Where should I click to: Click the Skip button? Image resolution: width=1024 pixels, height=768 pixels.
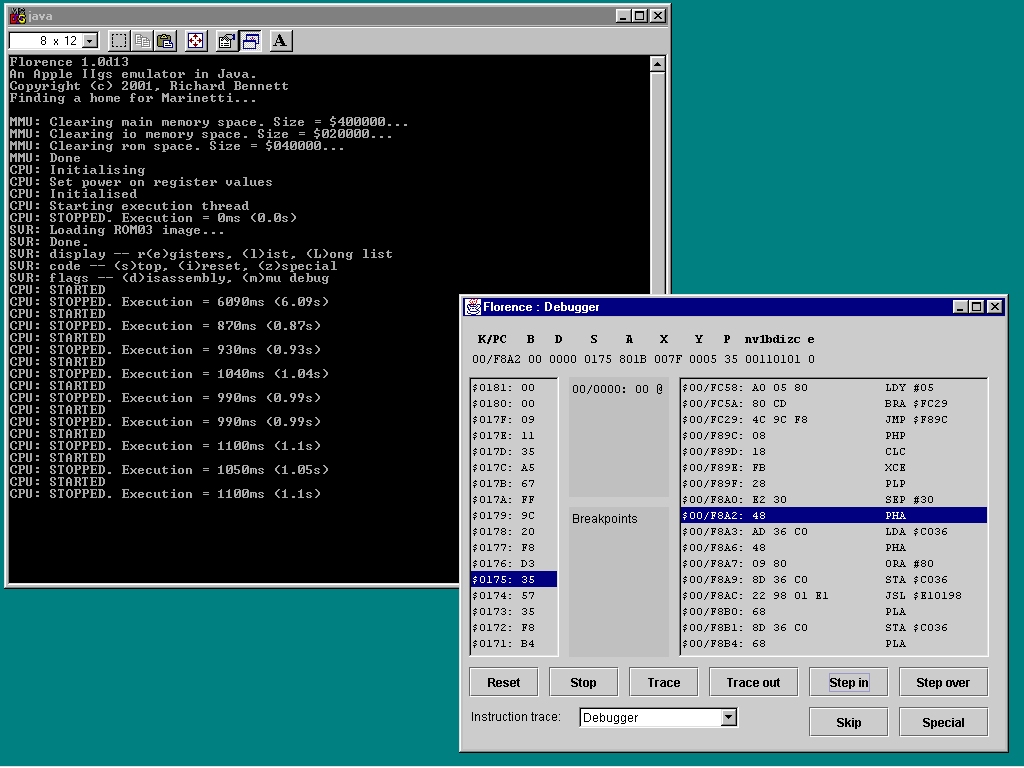pyautogui.click(x=848, y=722)
